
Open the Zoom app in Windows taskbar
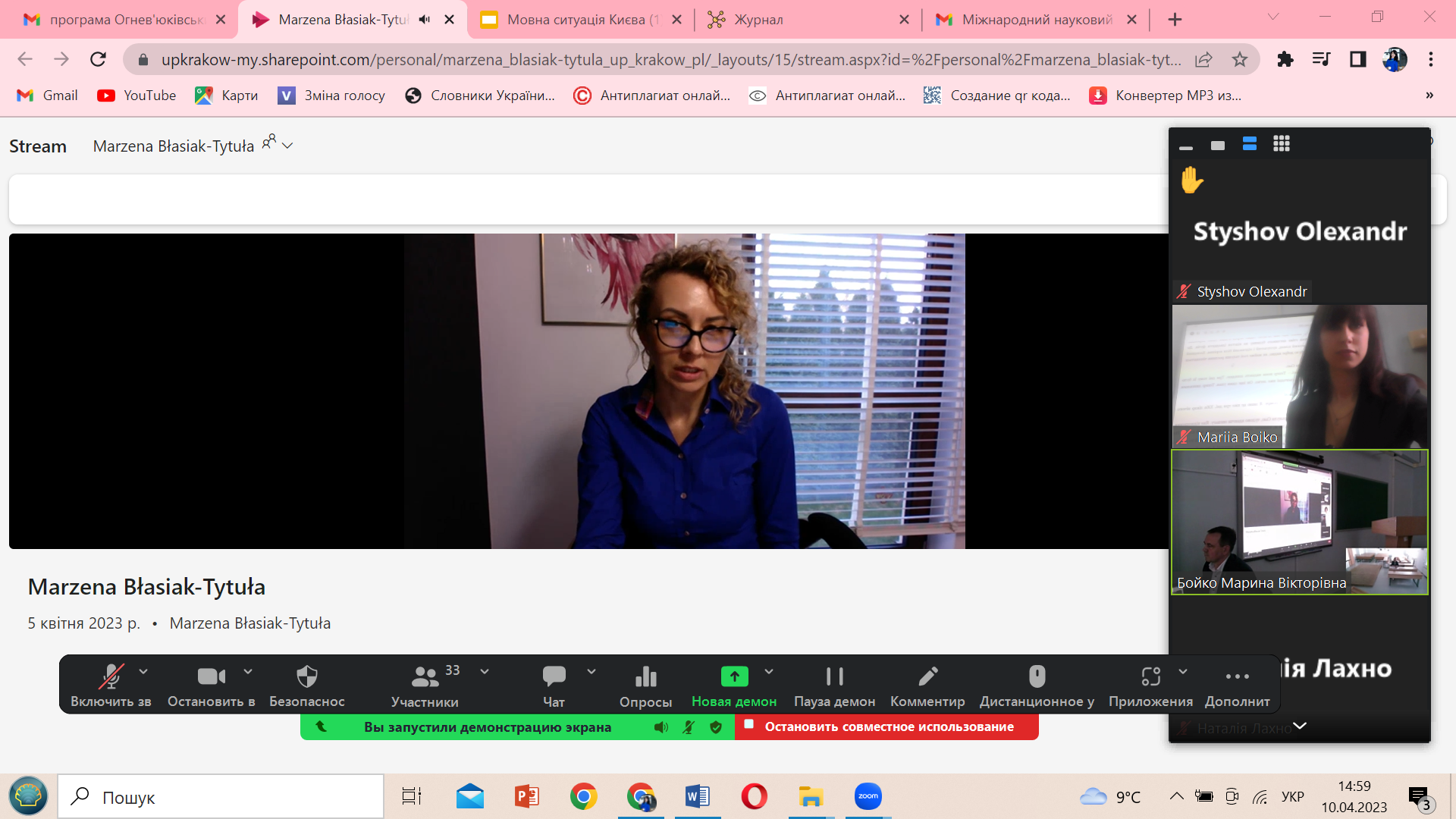[x=868, y=796]
